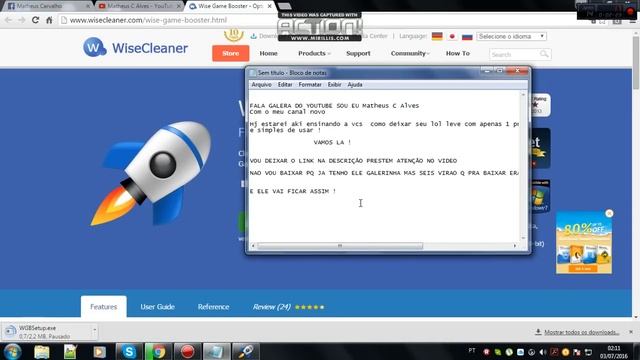The height and width of the screenshot is (360, 640).
Task: Select the User Guide tab
Action: point(158,307)
